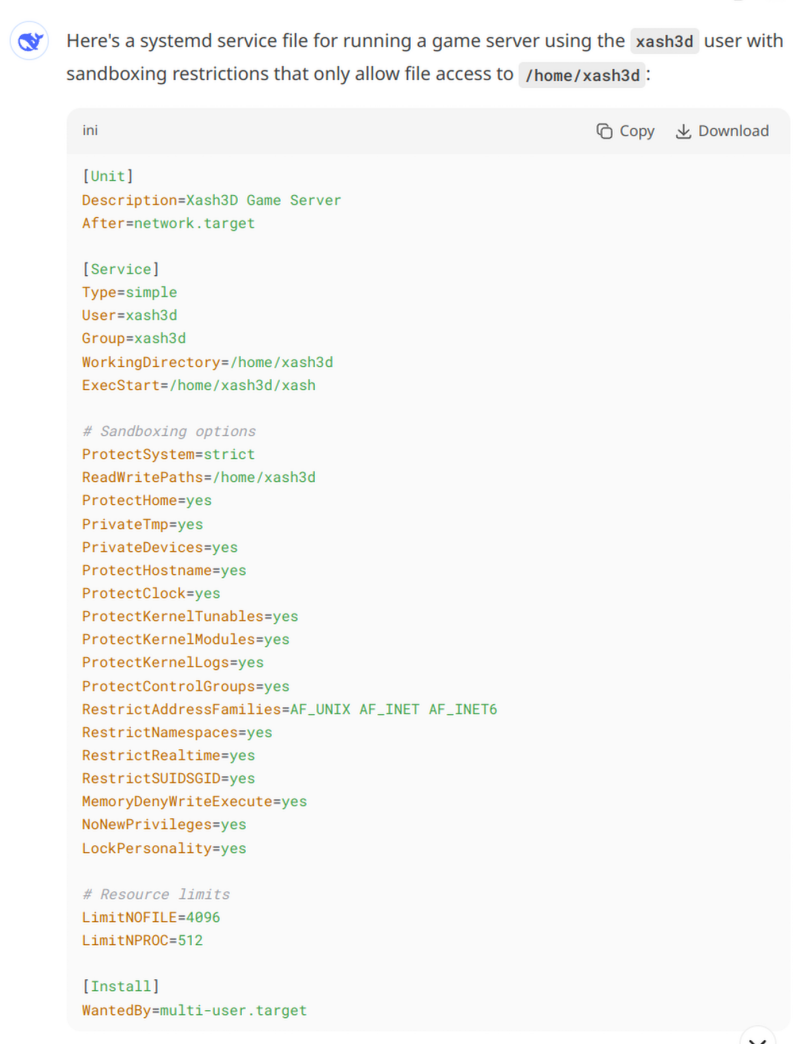Screen dimensions: 807x1044
Task: Click the 'ProtectKernelModules=yes' line
Action: coord(186,640)
